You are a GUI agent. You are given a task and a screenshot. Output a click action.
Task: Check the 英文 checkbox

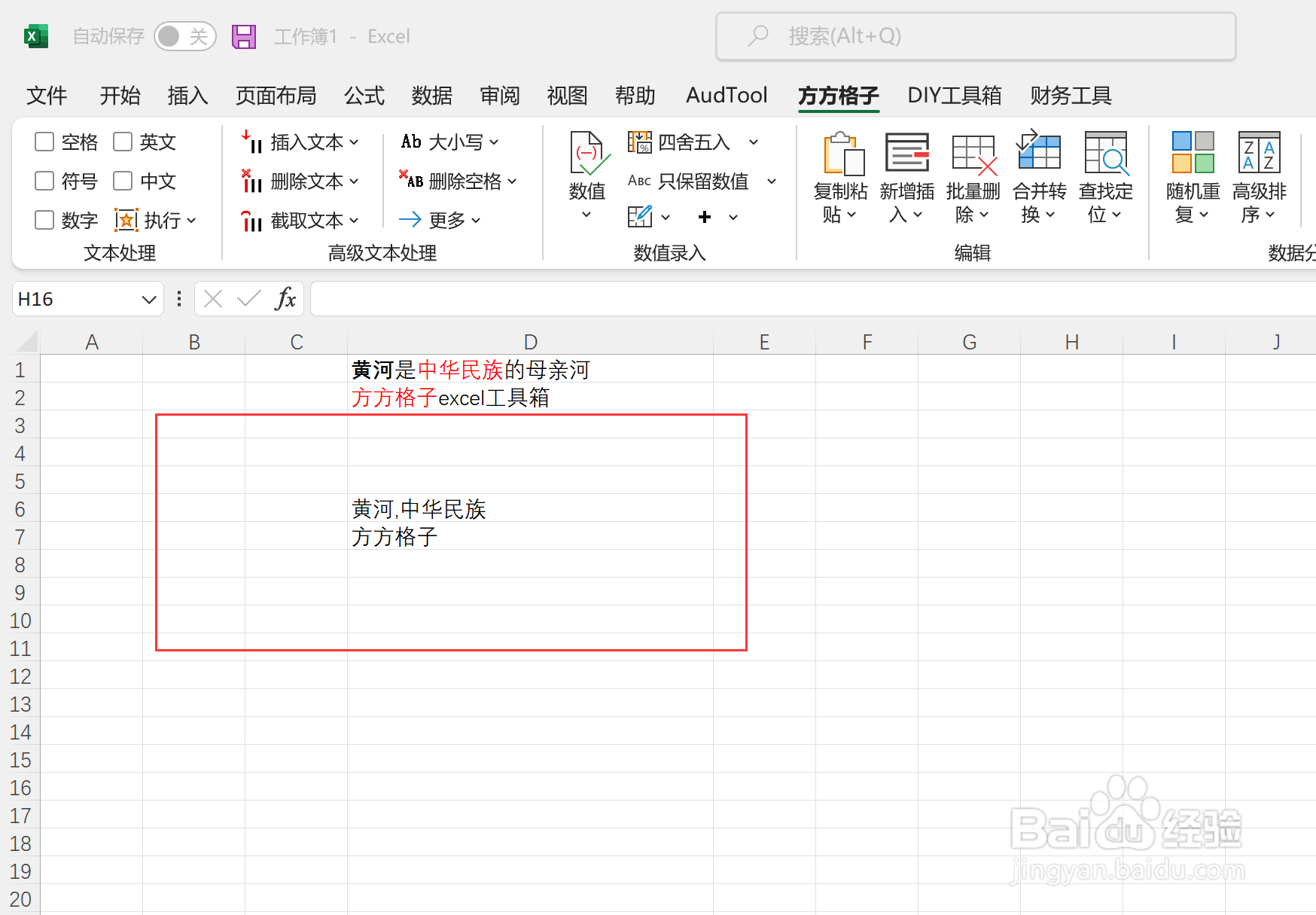click(123, 142)
